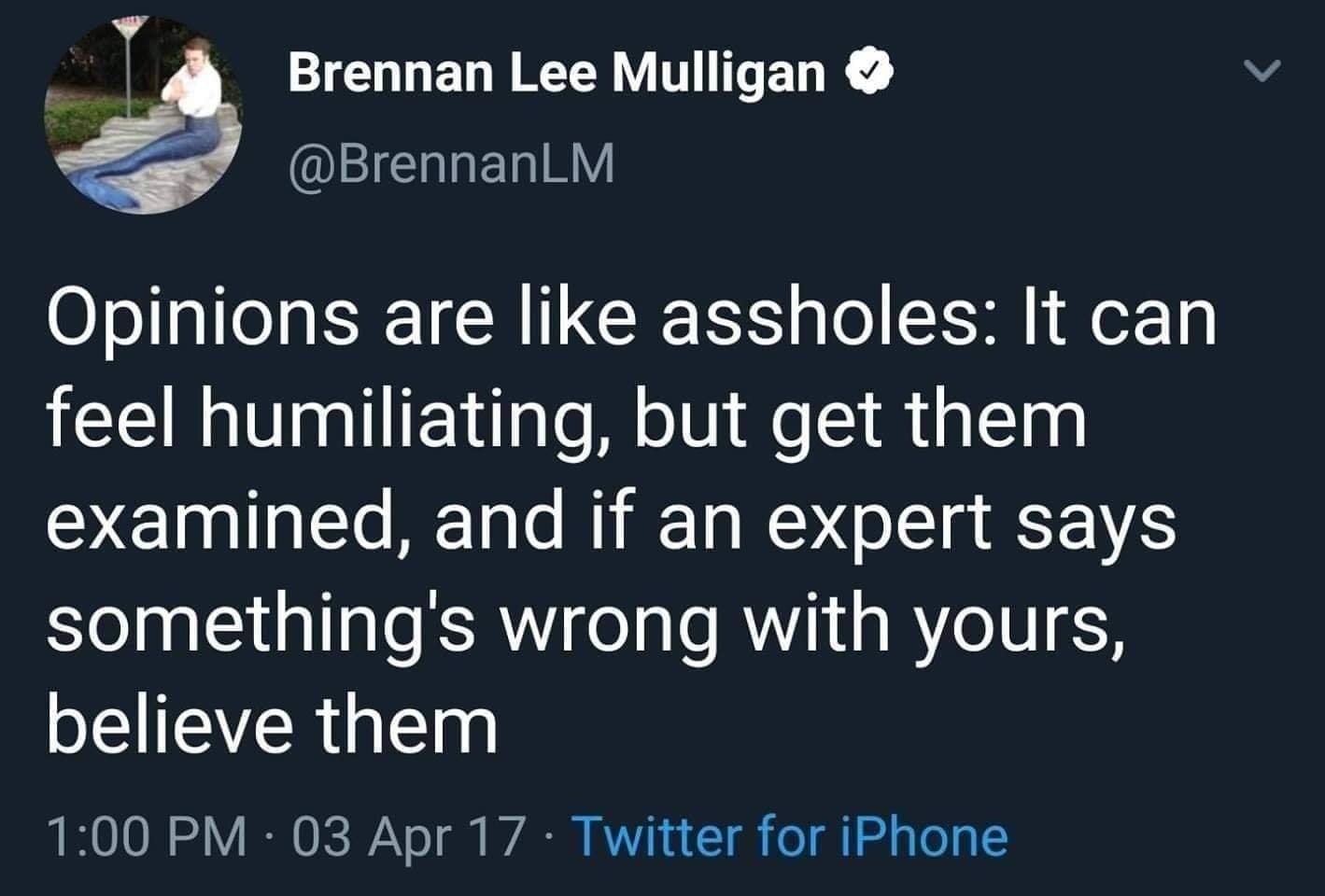Open Brennan Lee Mulligan's profile picture

tap(143, 115)
